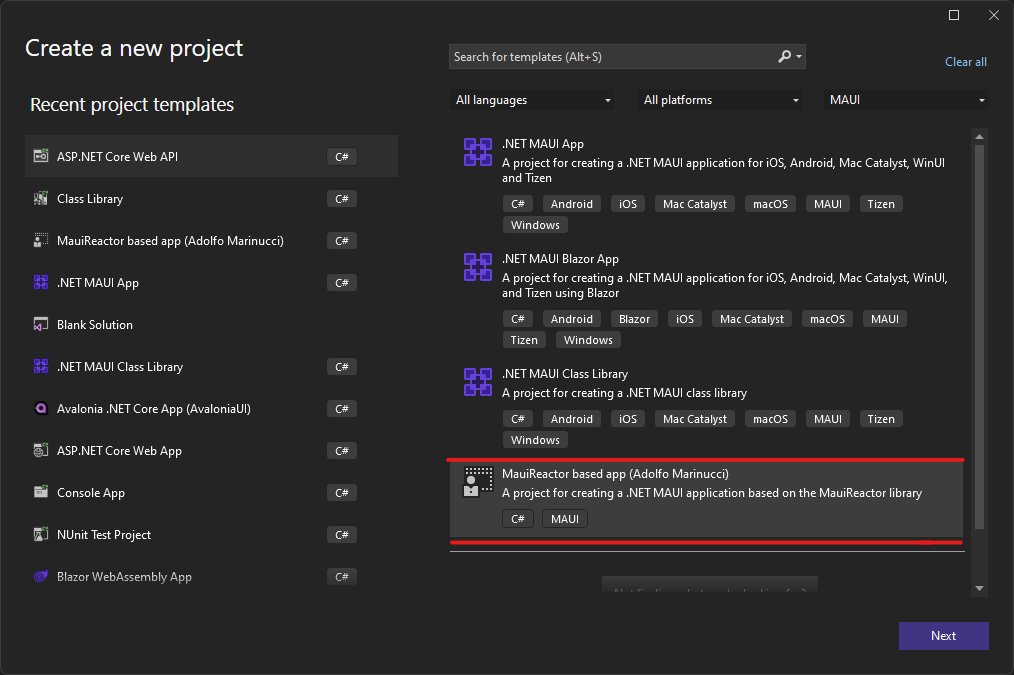Click the Console App icon in recents
Screen dimensions: 1014x675
[x=41, y=493]
